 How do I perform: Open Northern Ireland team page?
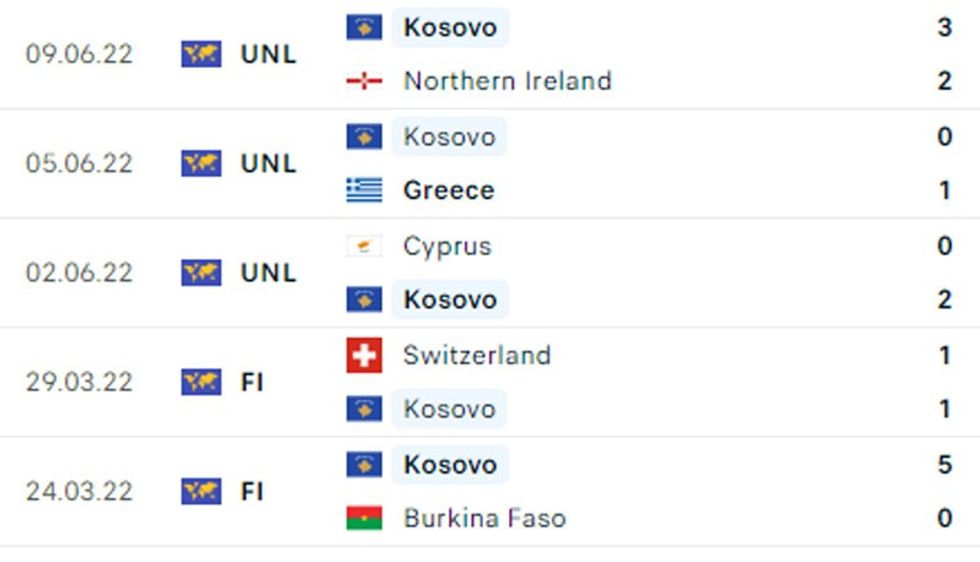[x=507, y=82]
